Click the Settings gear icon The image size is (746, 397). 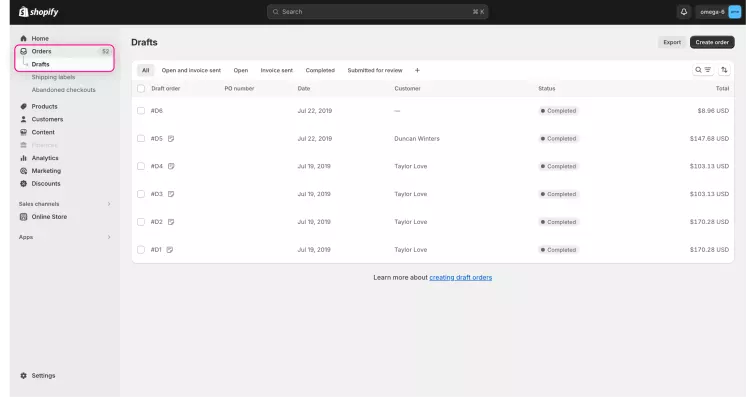pyautogui.click(x=23, y=376)
